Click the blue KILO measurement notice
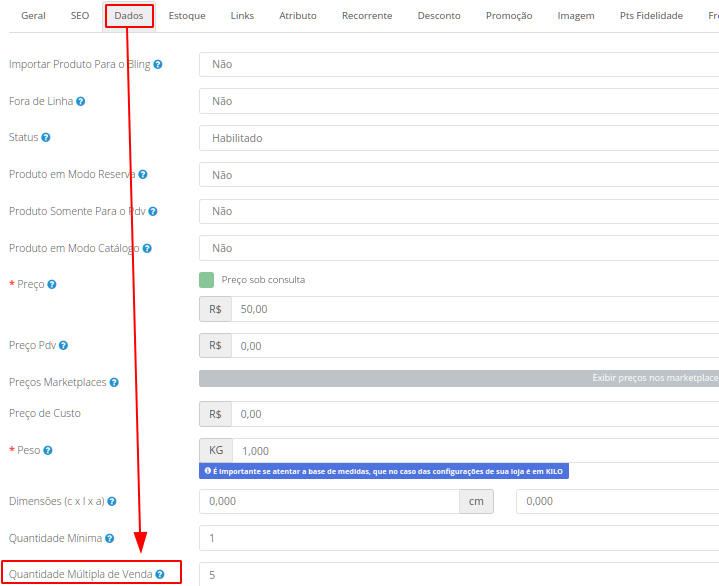 (x=384, y=471)
